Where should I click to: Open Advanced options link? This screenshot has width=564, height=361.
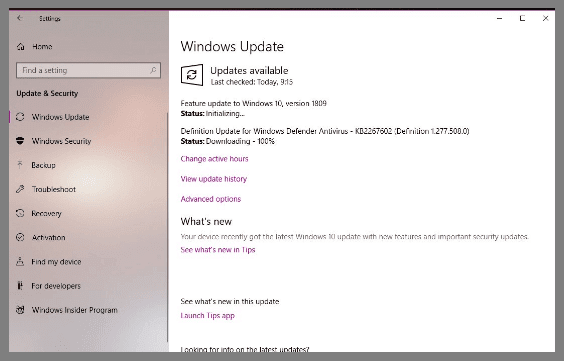pos(211,199)
